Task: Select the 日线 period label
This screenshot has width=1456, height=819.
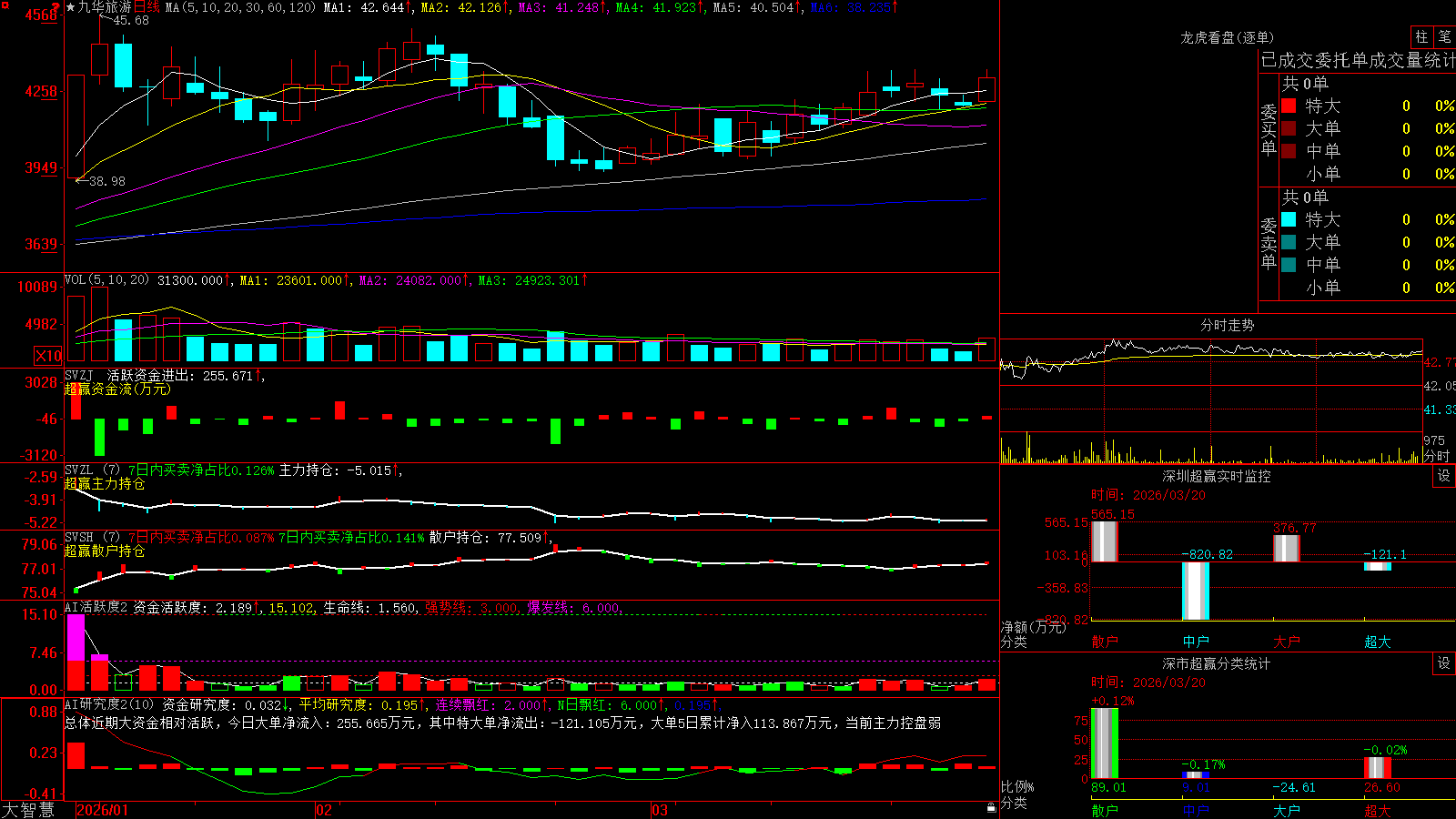Action: point(147,7)
